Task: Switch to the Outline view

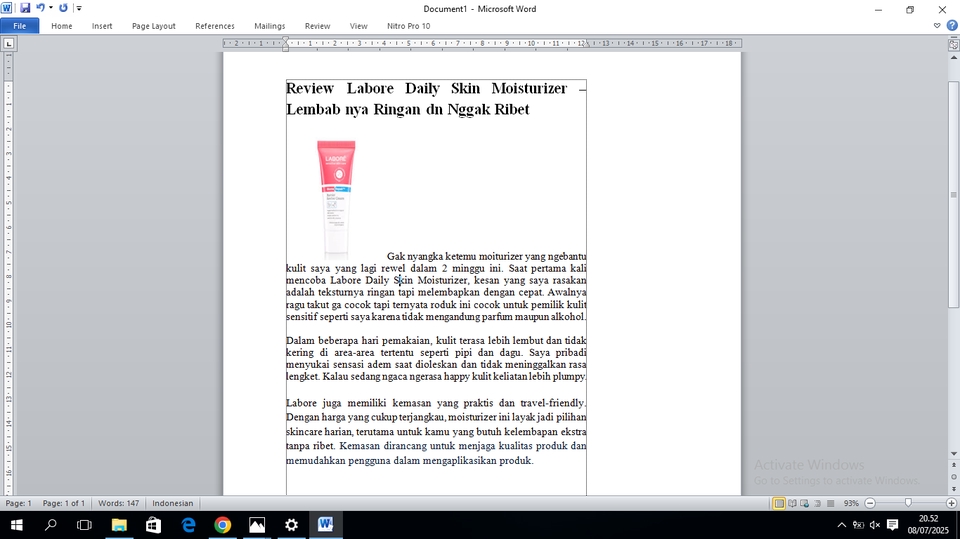Action: pyautogui.click(x=817, y=503)
